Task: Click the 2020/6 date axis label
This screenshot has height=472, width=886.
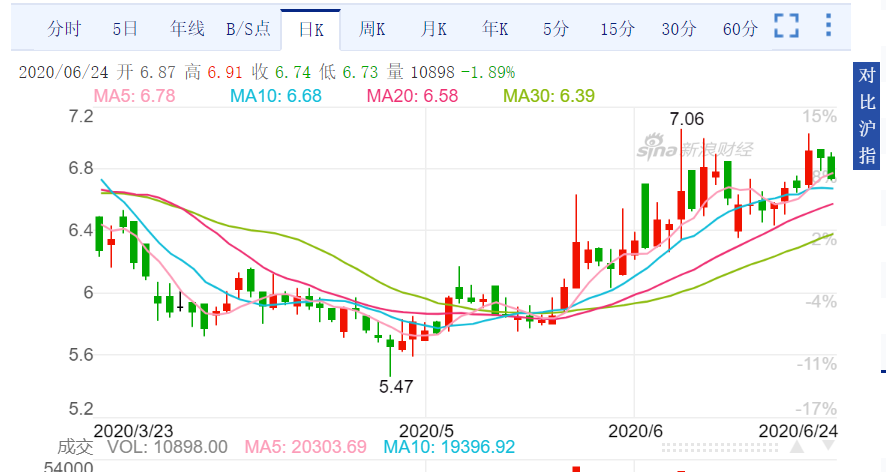Action: [635, 431]
